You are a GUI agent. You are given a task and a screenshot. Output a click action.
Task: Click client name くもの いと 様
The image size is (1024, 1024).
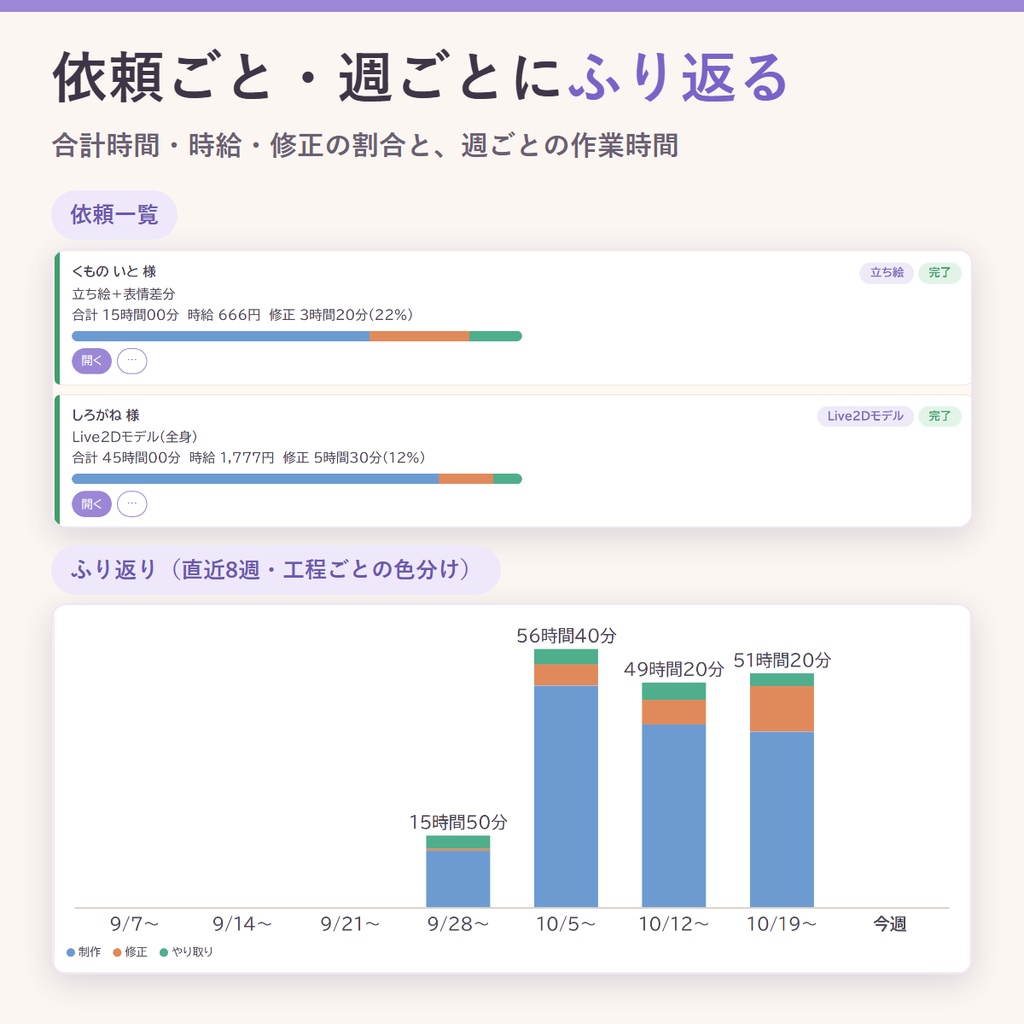[114, 272]
